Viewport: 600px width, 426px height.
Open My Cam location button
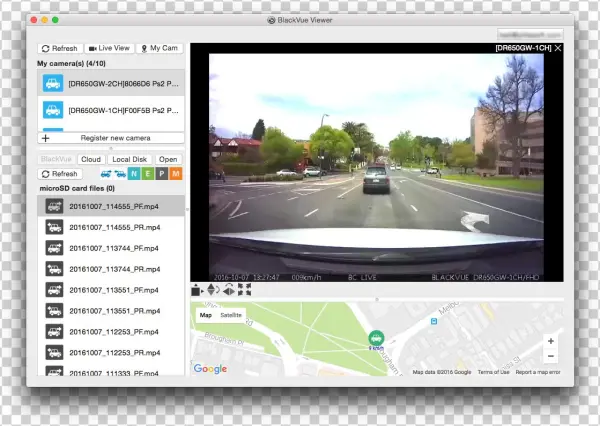[160, 48]
